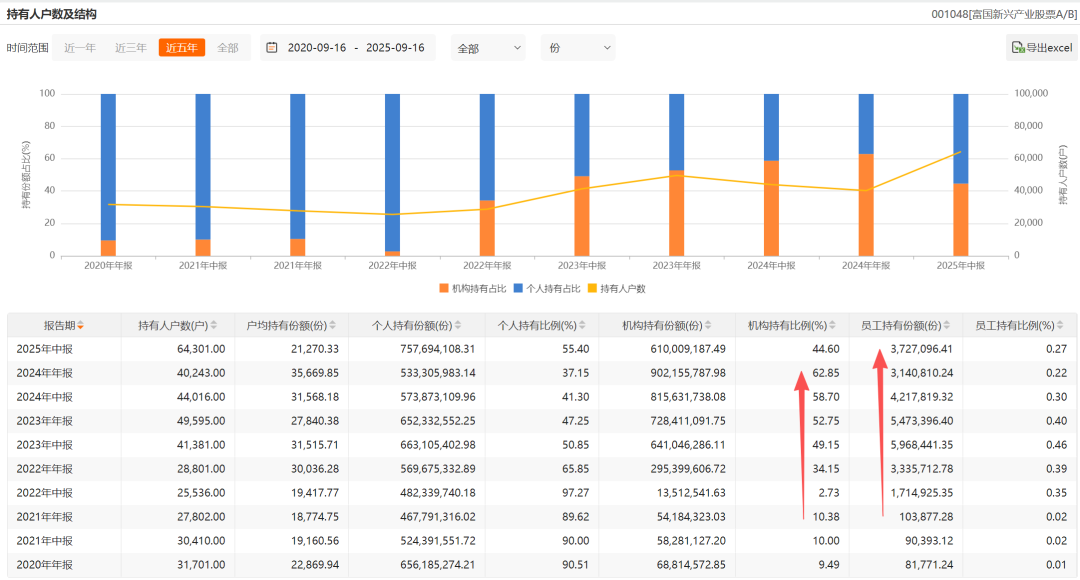The image size is (1080, 580).
Task: Select 近一年 time range tab
Action: coord(80,48)
